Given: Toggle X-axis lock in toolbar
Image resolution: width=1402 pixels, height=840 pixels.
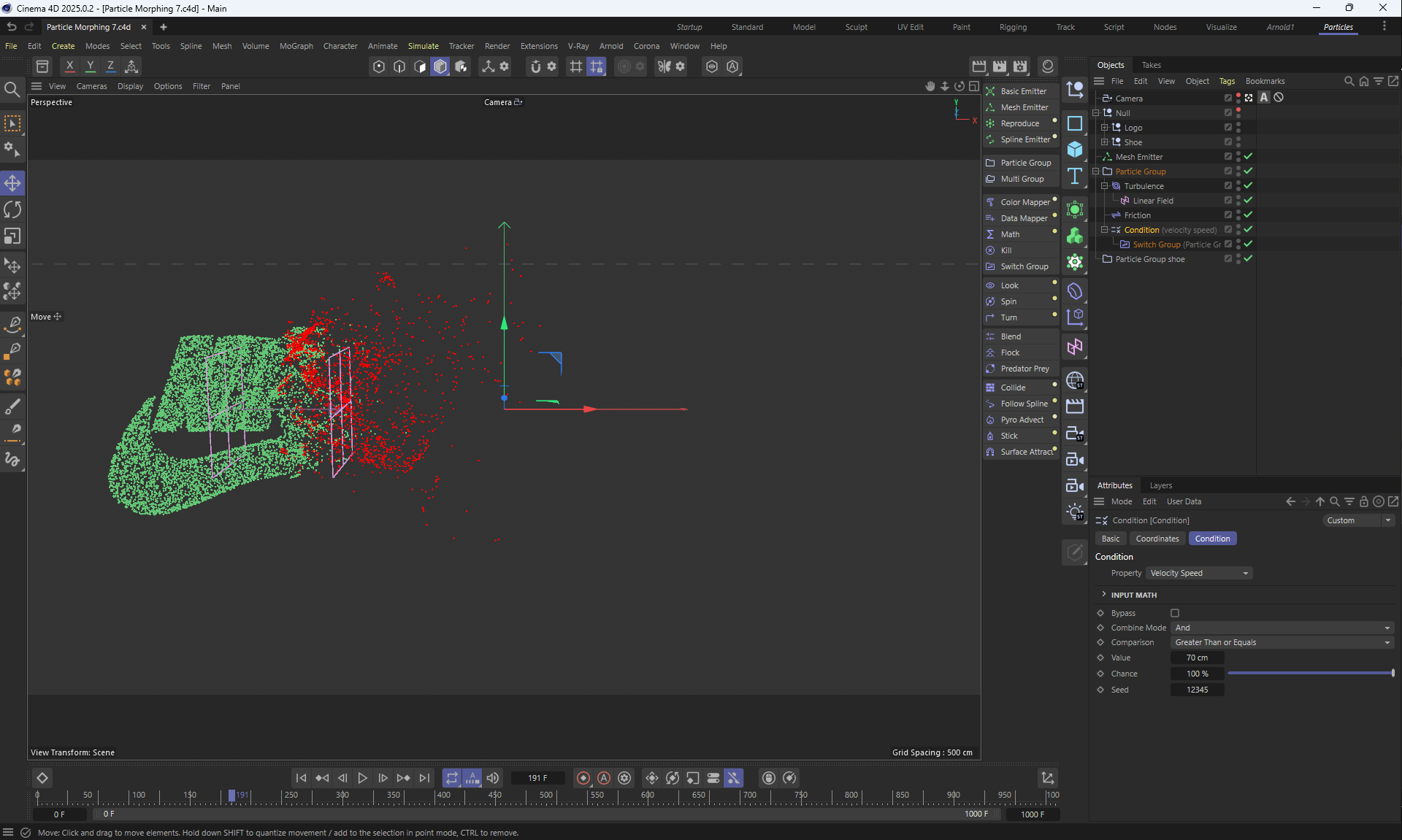Looking at the screenshot, I should coord(69,66).
